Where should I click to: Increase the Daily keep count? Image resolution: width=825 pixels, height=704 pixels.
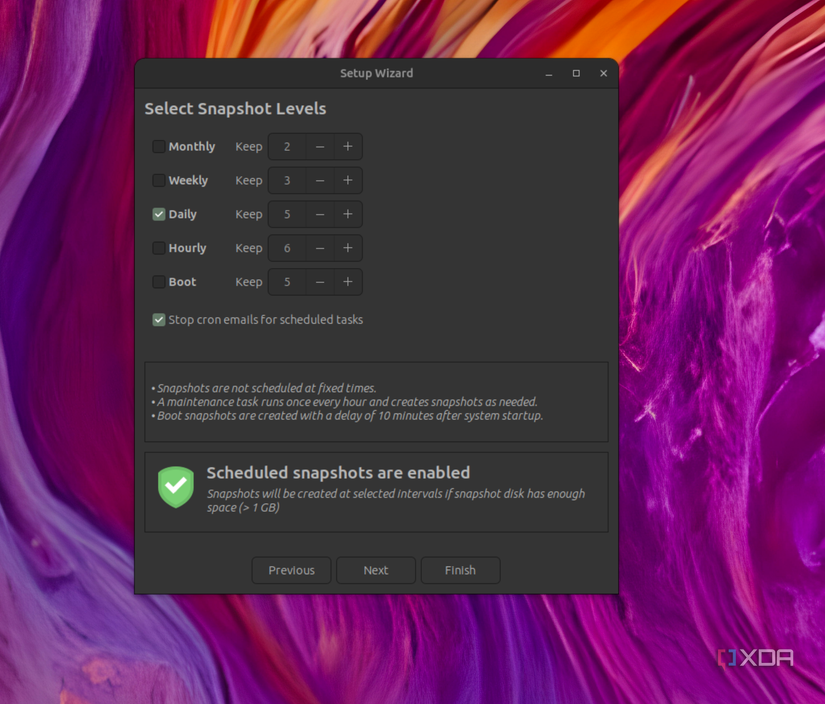348,214
